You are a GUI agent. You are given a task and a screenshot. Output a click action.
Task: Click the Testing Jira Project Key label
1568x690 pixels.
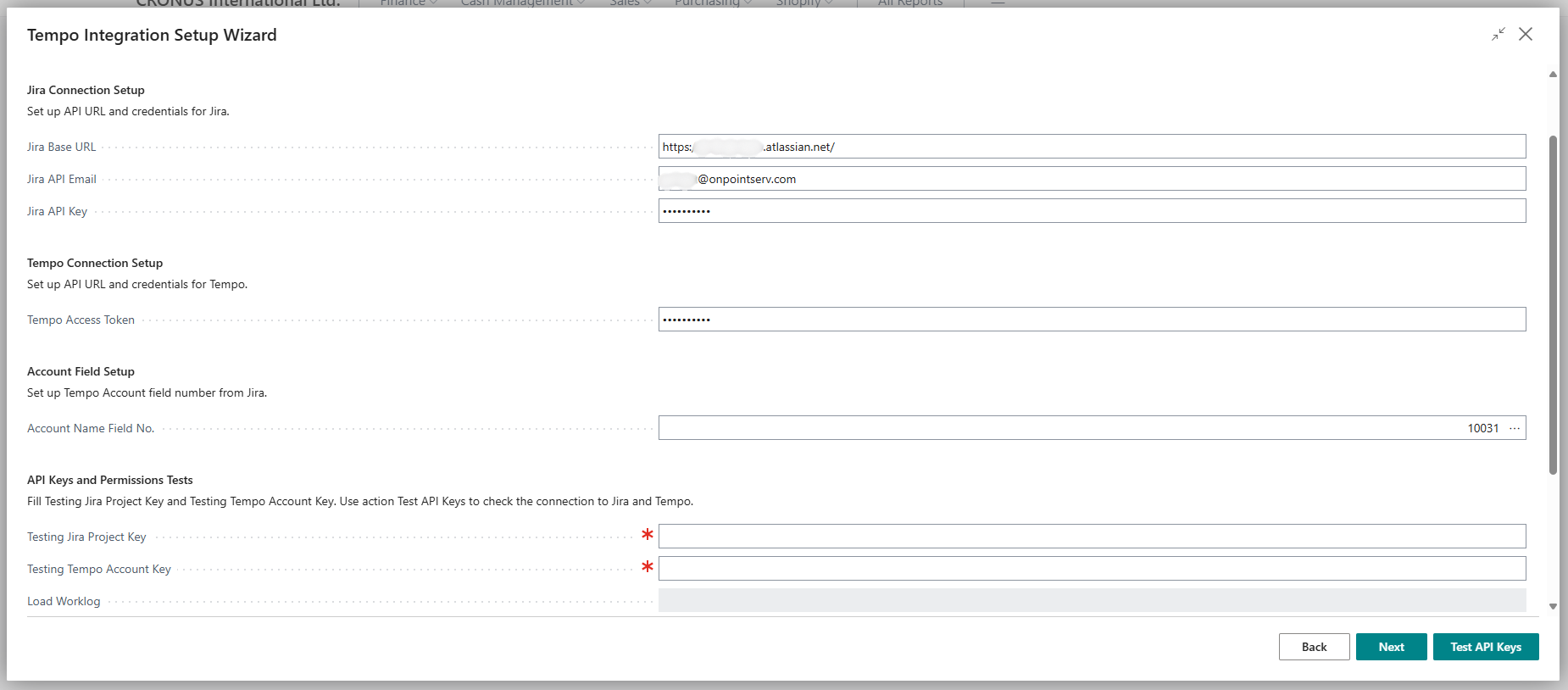(86, 537)
